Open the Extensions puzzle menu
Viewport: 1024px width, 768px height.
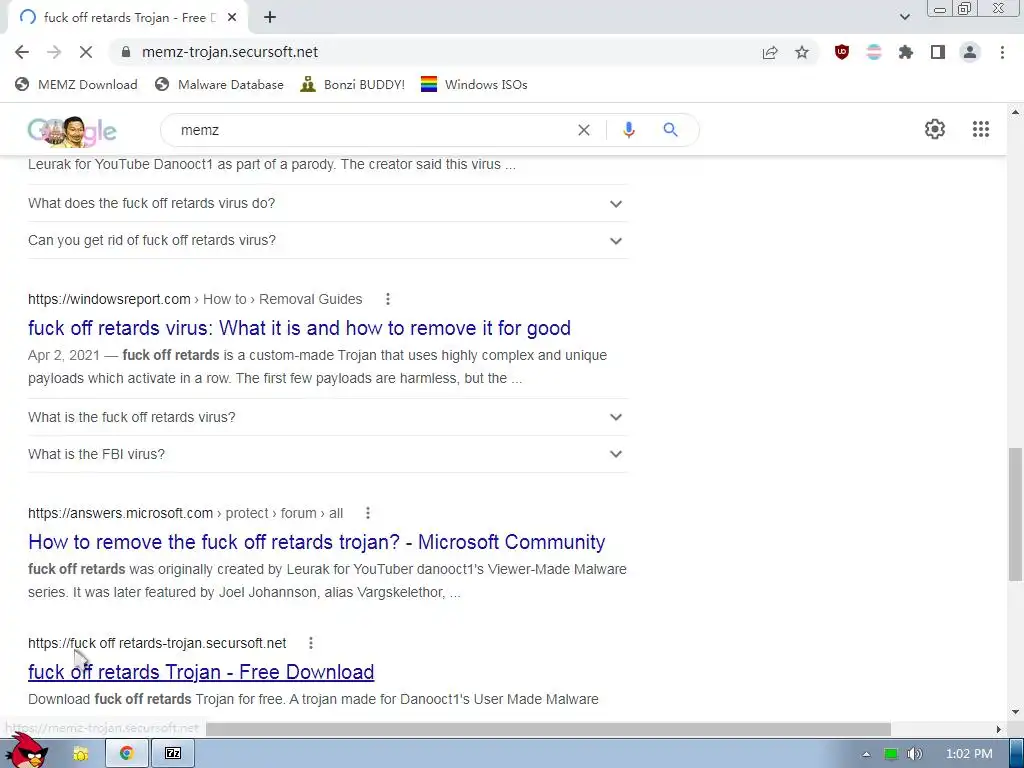(x=905, y=52)
